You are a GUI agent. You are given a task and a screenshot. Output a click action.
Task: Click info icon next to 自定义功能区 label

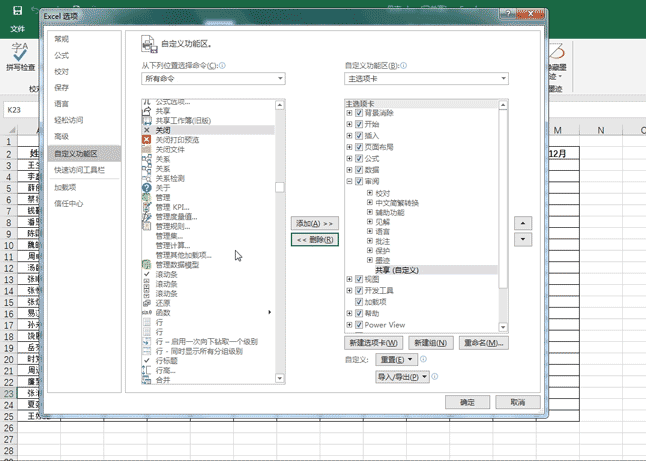tap(404, 66)
